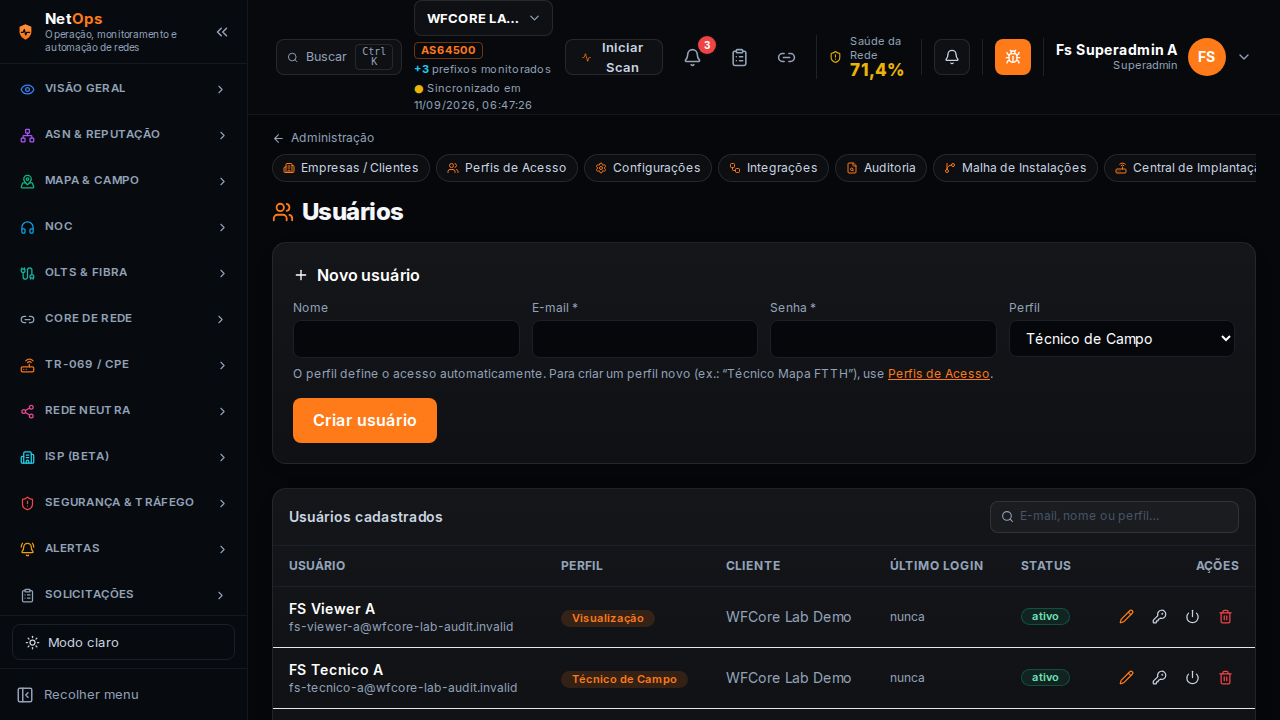Open the Configurações tab
Image resolution: width=1280 pixels, height=720 pixels.
[648, 168]
